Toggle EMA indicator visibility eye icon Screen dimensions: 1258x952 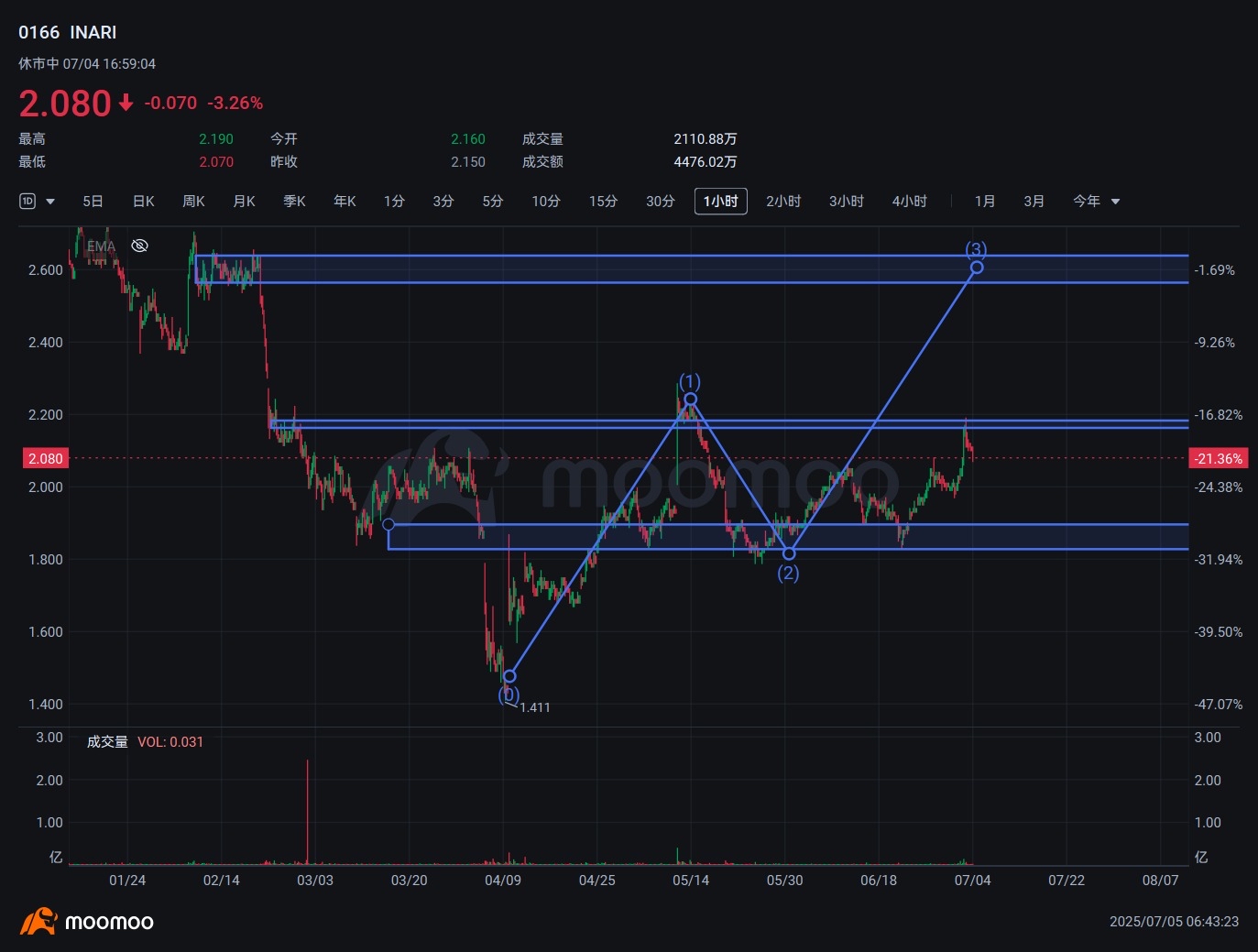[x=139, y=246]
